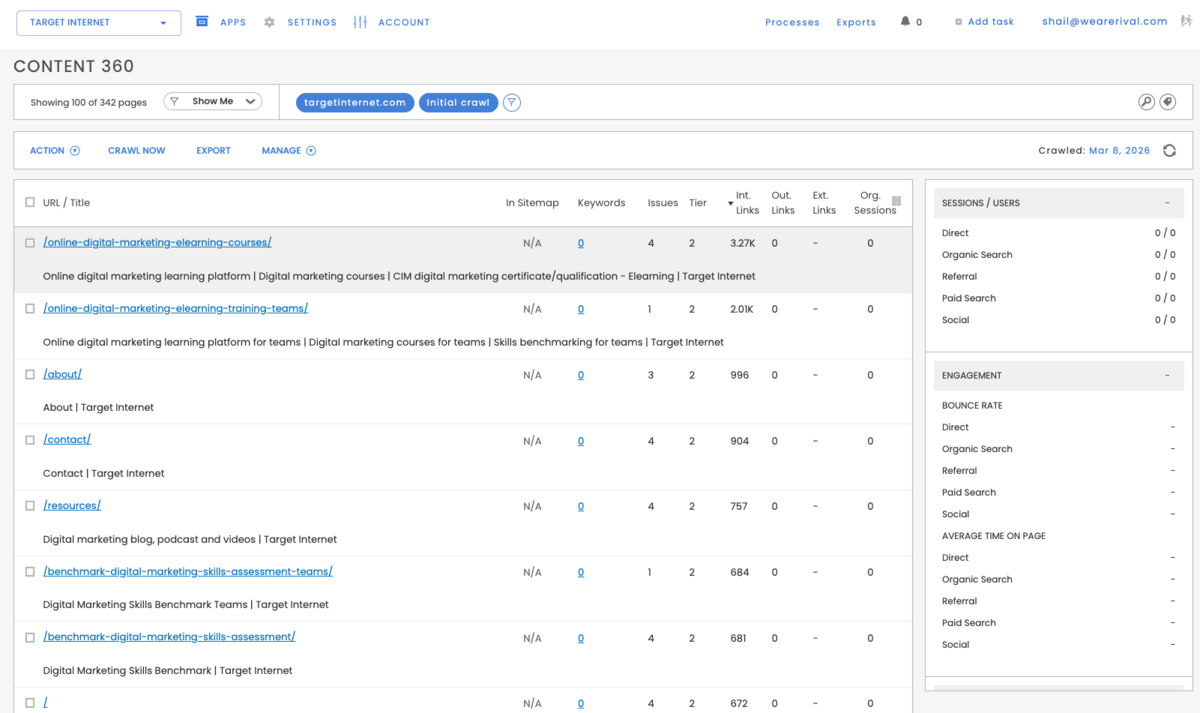Open the /contact/ URL link
Image resolution: width=1200 pixels, height=713 pixels.
click(67, 440)
